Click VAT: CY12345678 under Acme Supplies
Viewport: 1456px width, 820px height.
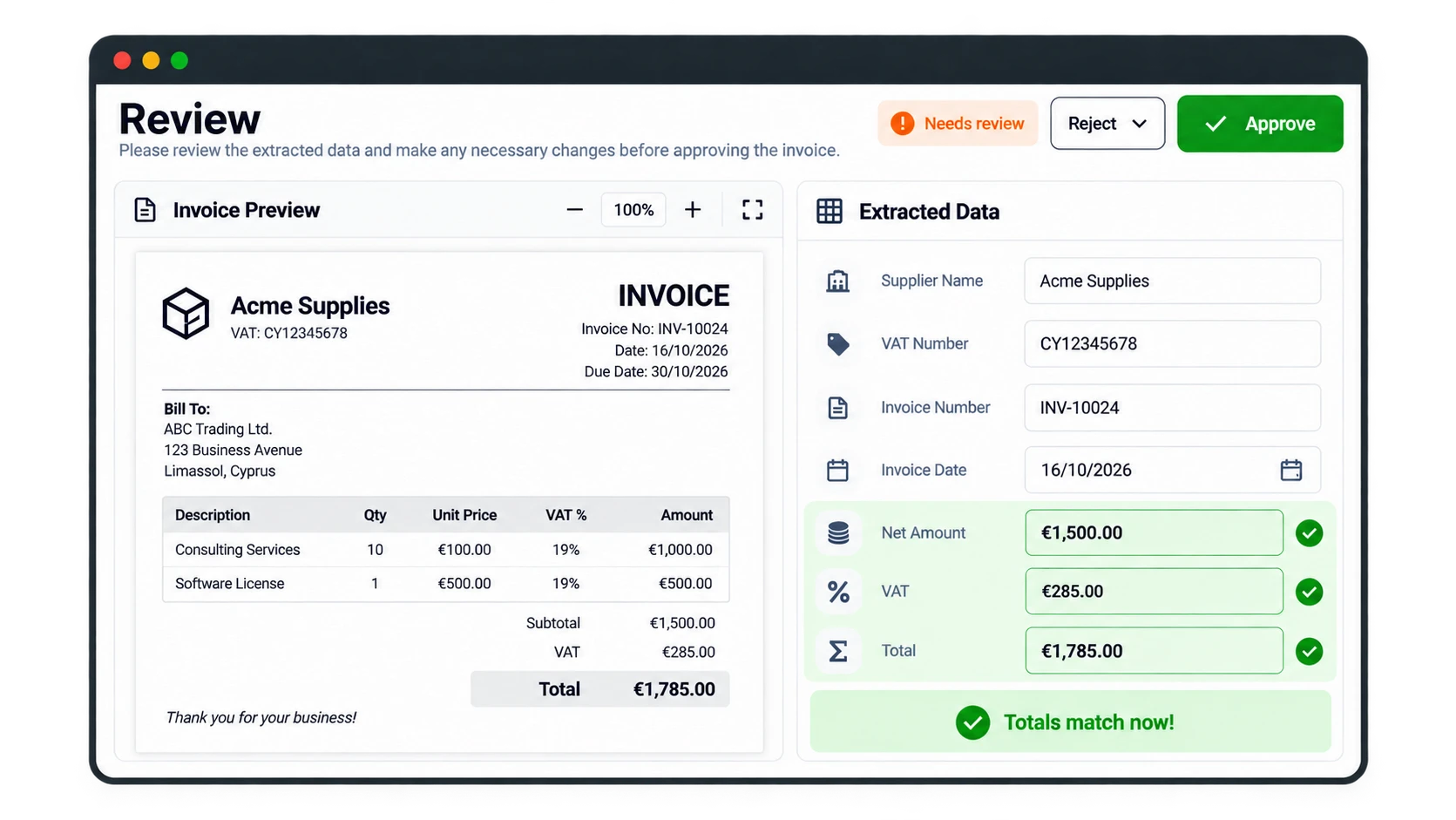288,334
